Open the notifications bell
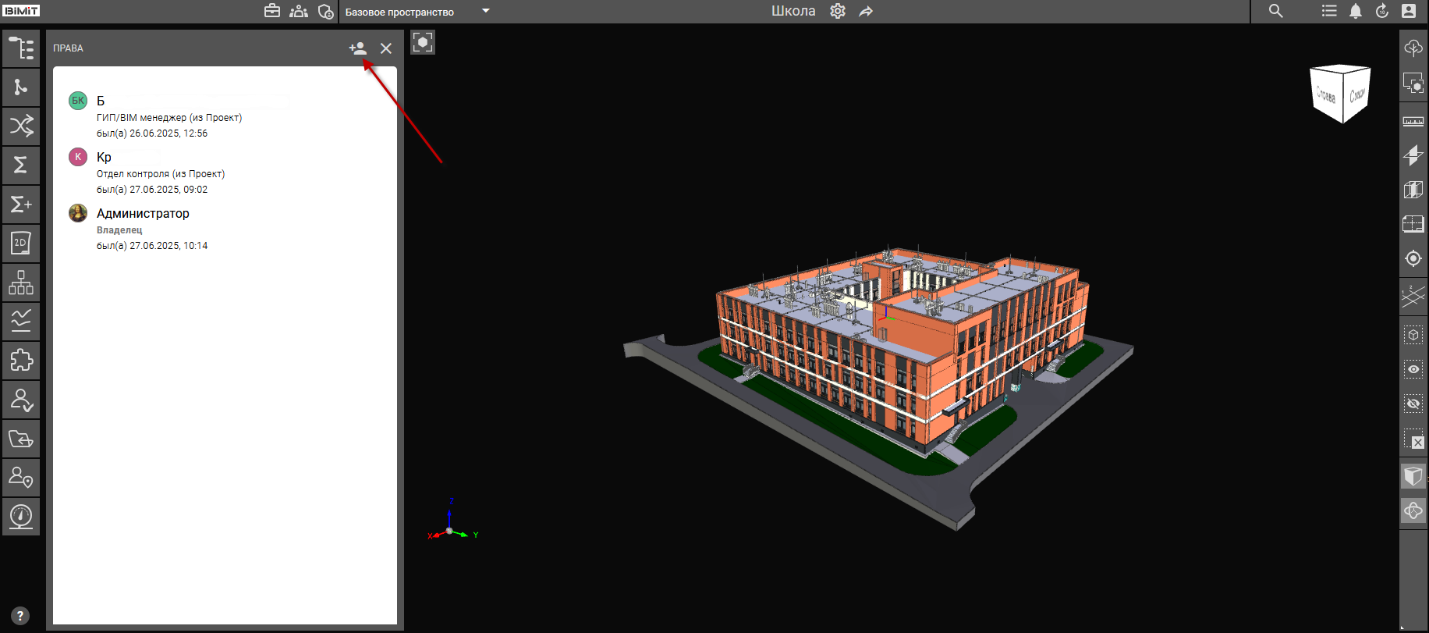 1356,11
